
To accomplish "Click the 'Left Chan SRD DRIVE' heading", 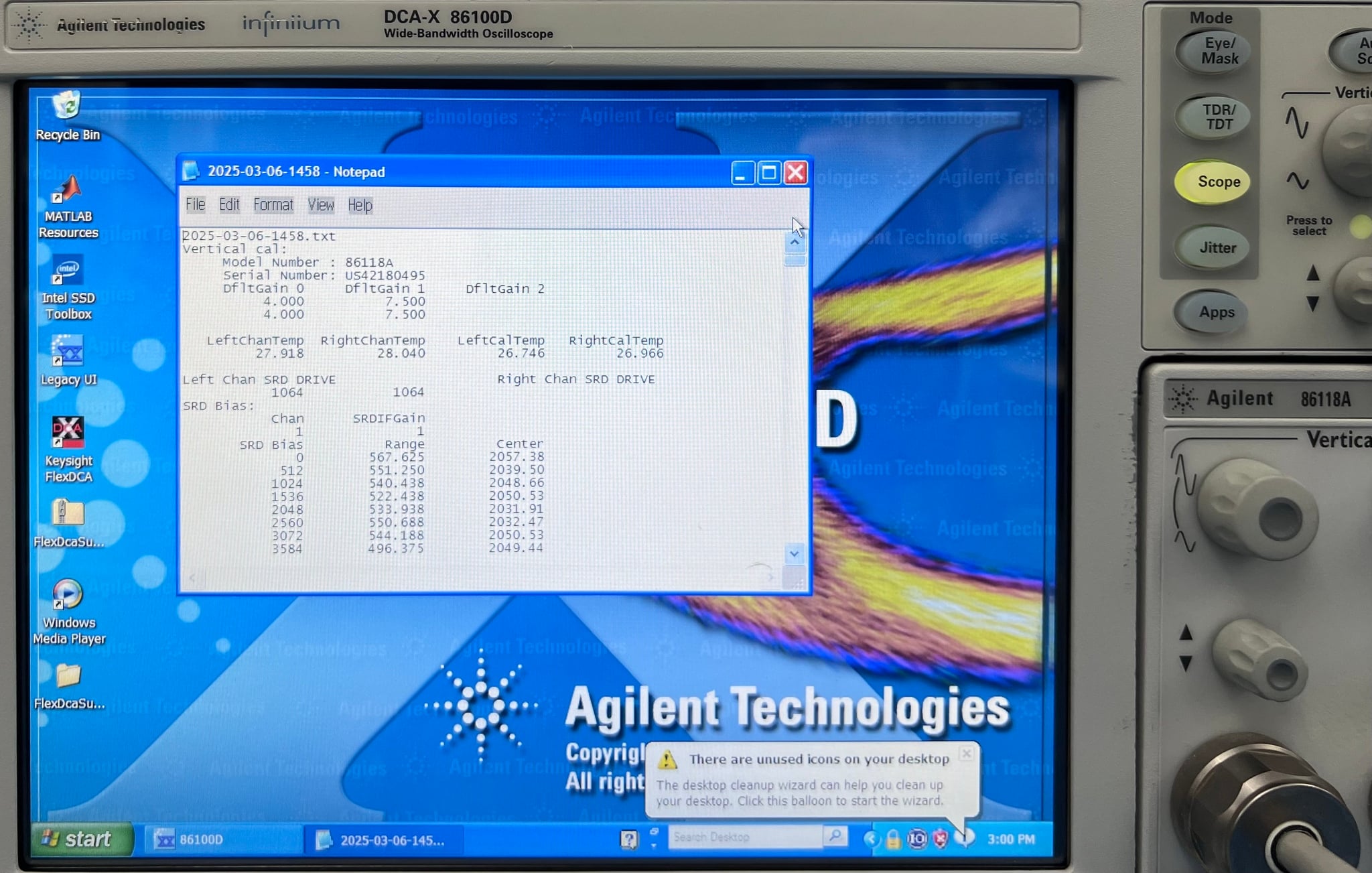I will (259, 380).
